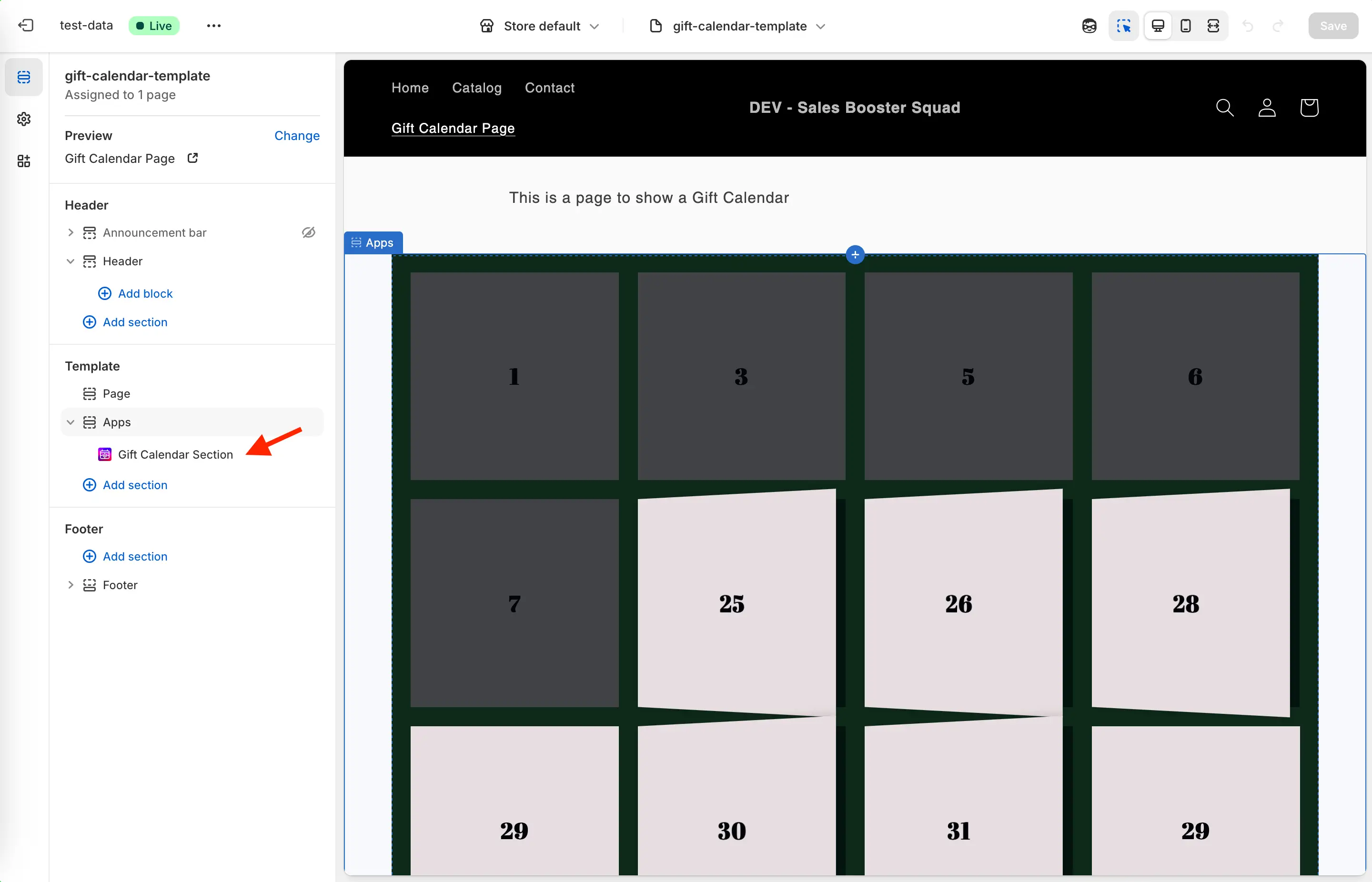
Task: Open the Sections panel icon in sidebar
Action: point(23,77)
